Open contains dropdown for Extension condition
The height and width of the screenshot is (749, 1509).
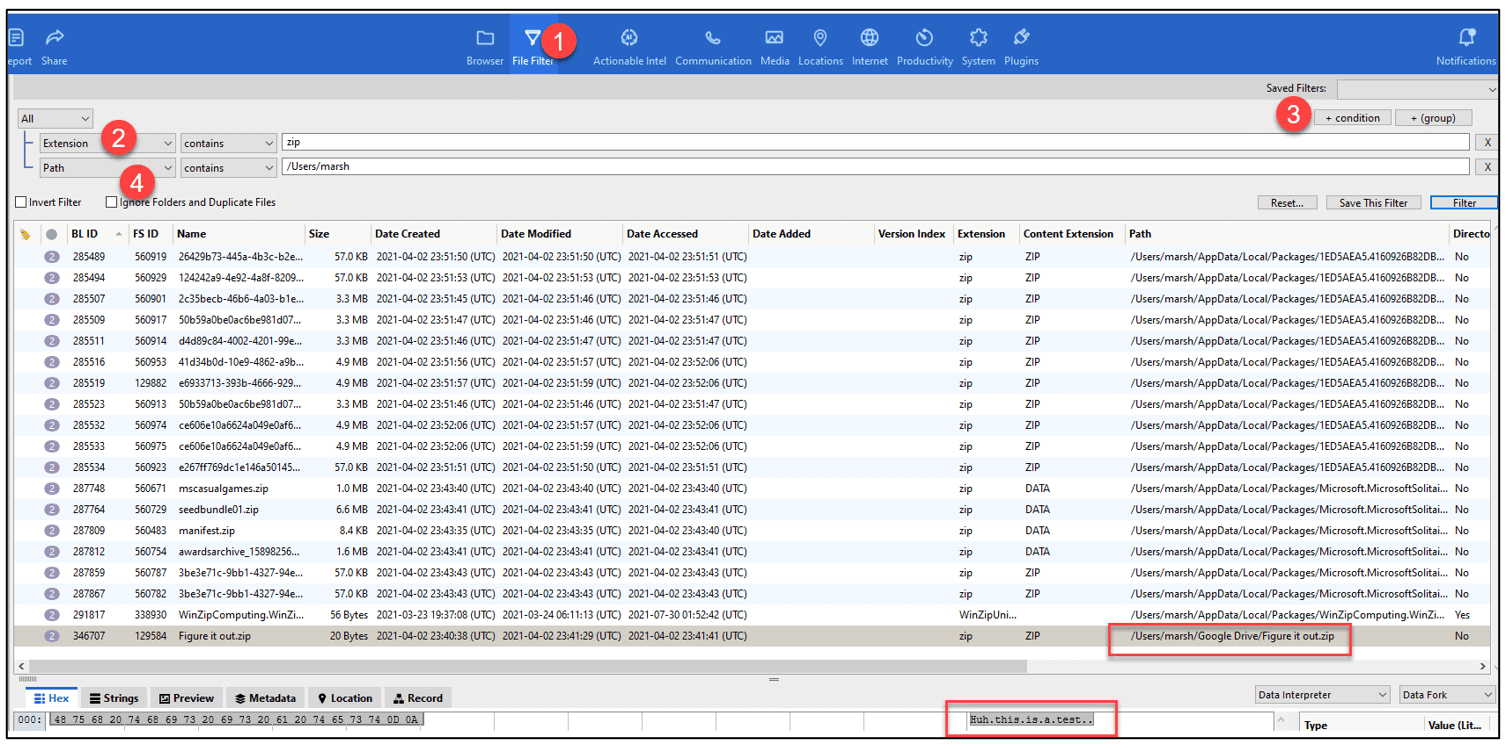click(x=228, y=144)
